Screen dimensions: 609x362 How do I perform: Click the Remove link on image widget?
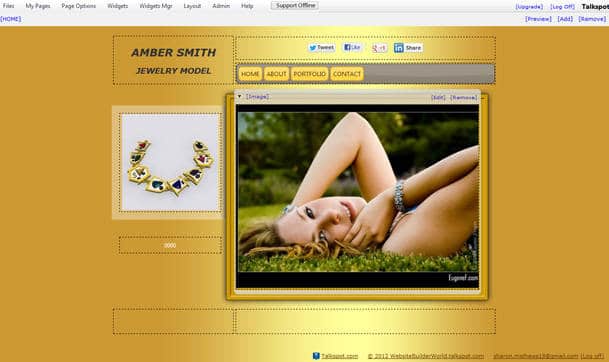463,97
